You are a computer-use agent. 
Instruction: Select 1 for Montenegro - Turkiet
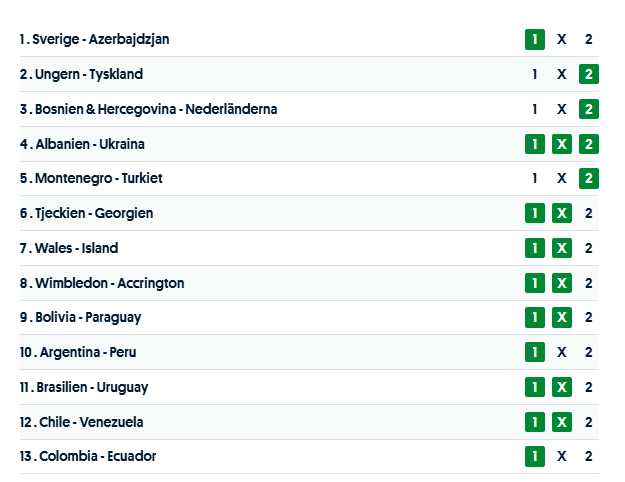pyautogui.click(x=535, y=178)
